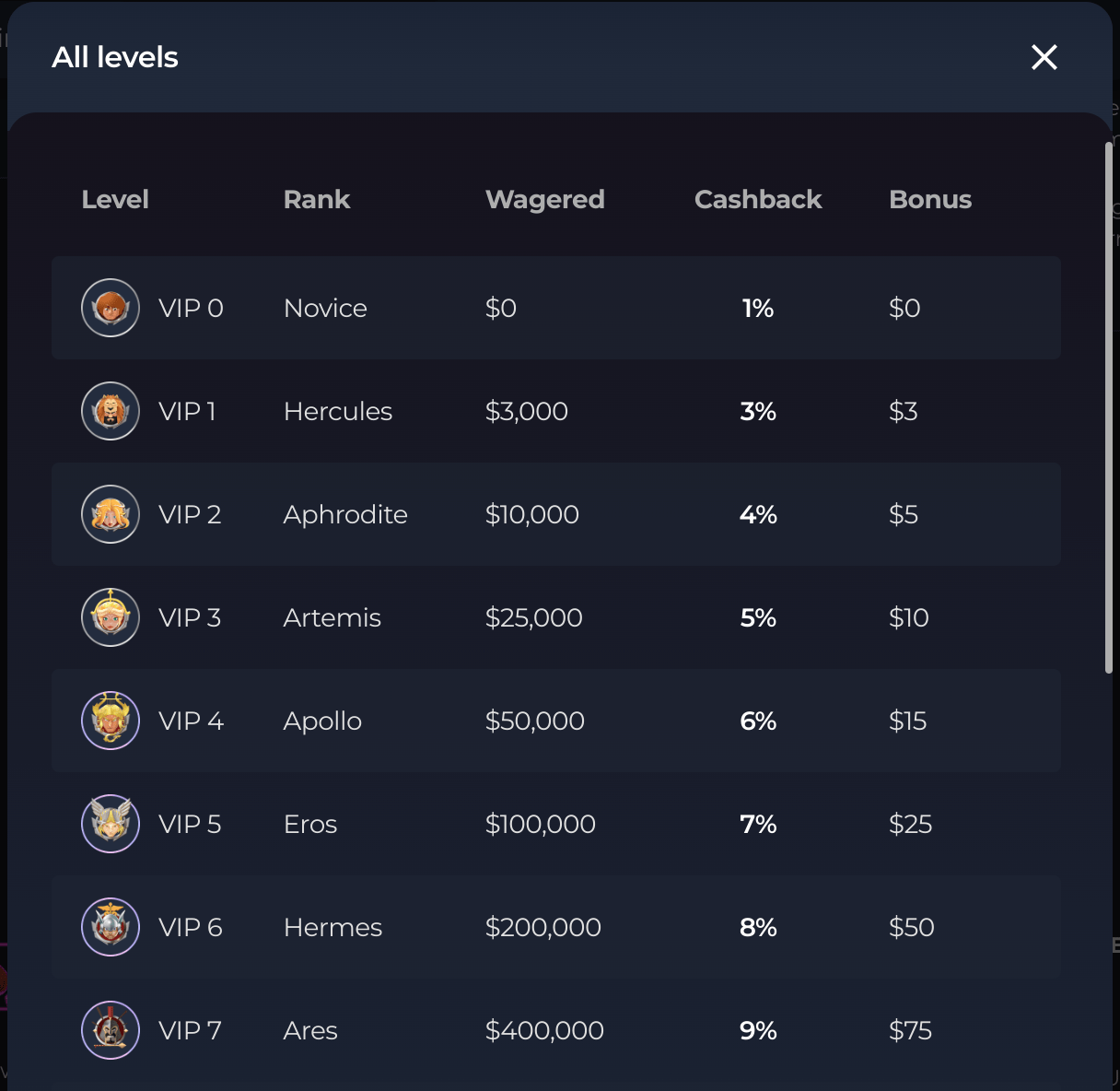The image size is (1120, 1091).
Task: Close the All levels dialog
Action: 1044,57
